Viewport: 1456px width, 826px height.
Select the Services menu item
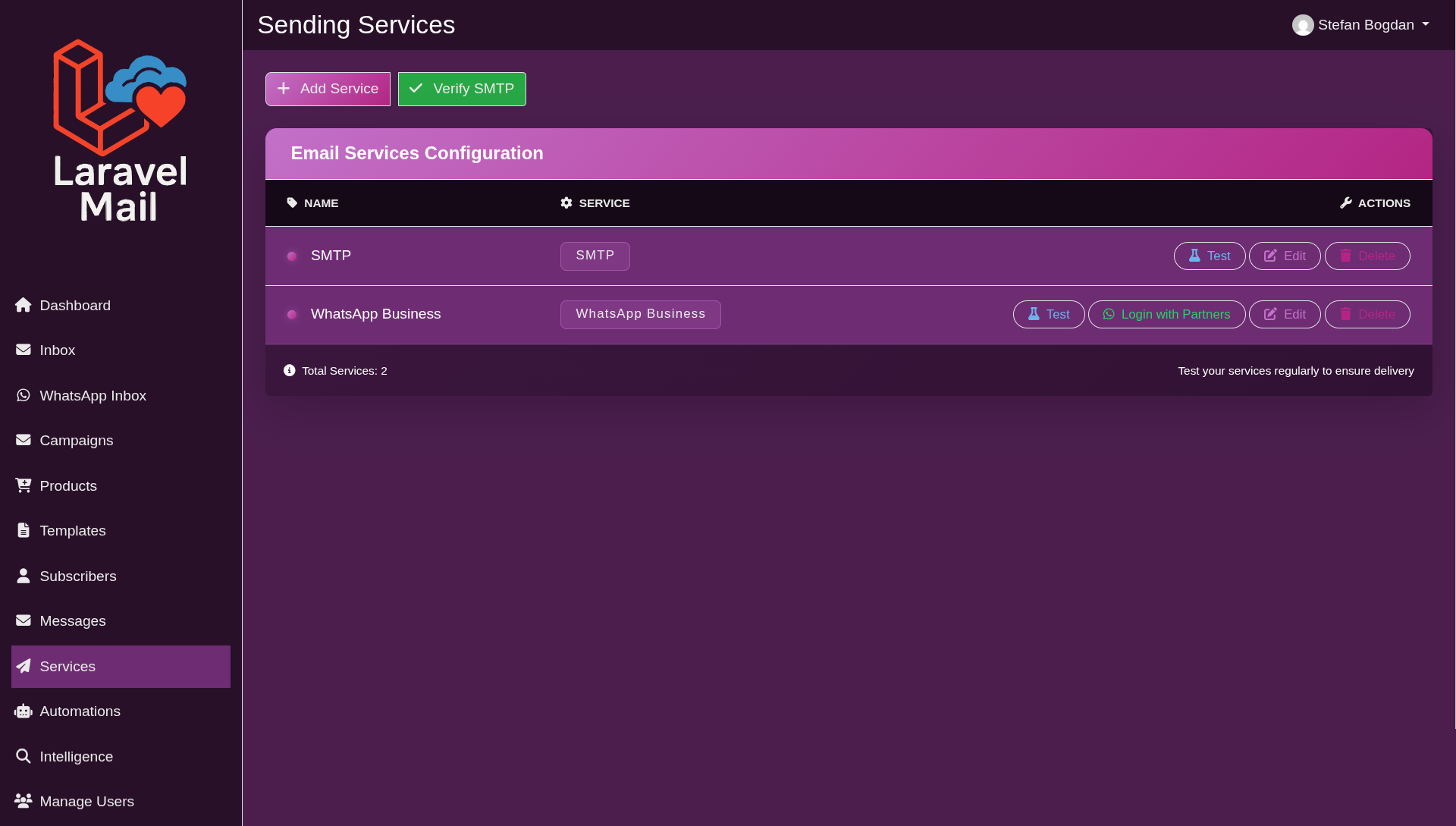tap(121, 666)
